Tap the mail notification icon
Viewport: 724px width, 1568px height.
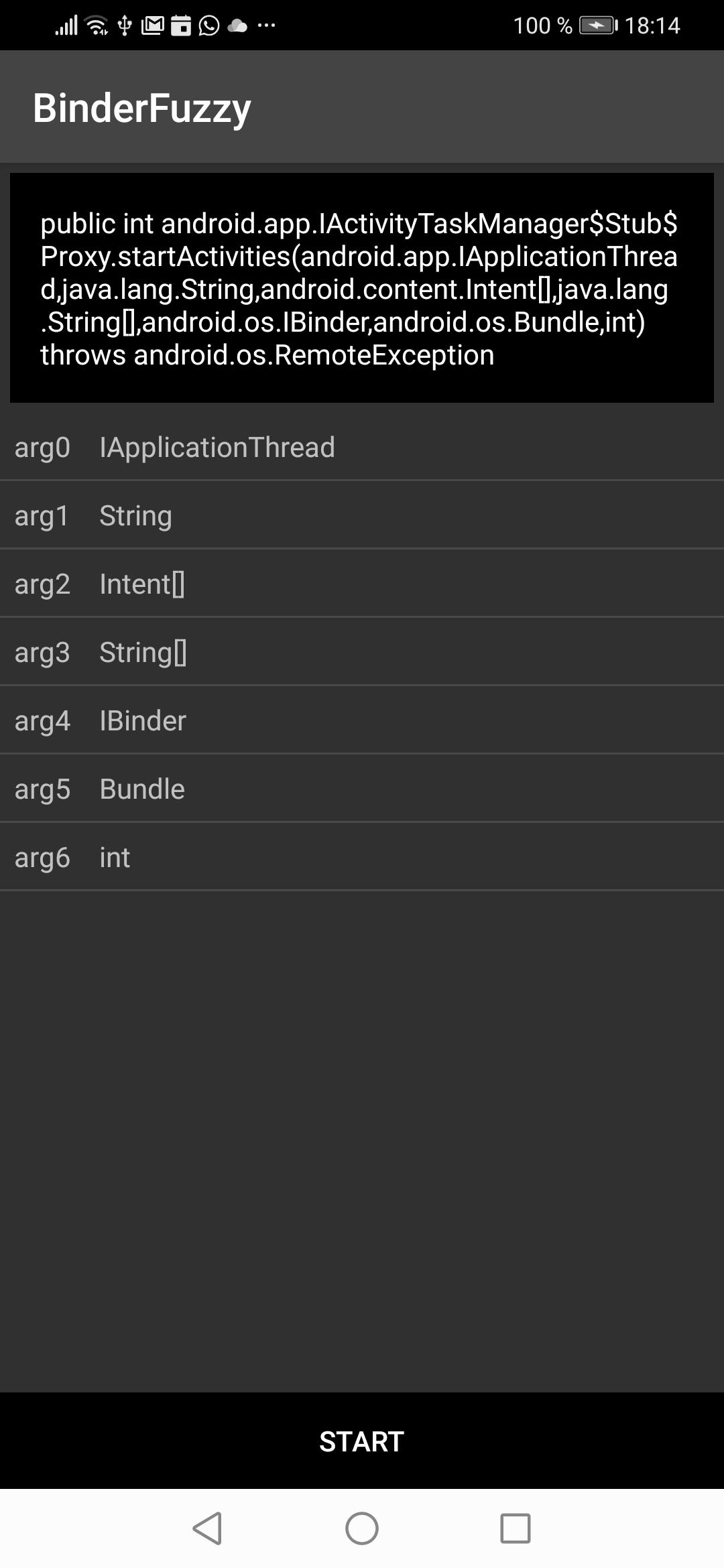153,26
